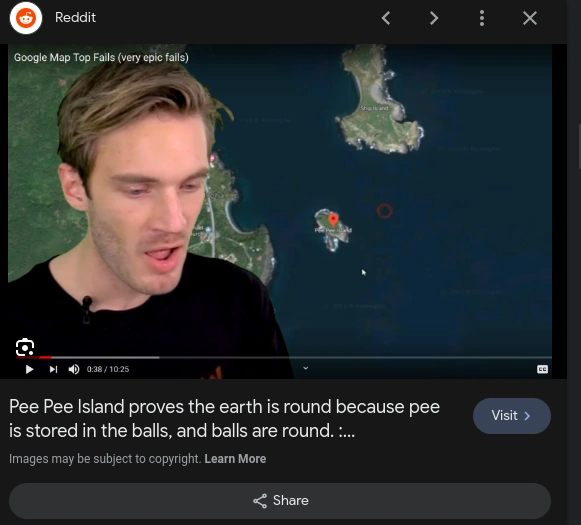
Task: Go to the next image result
Action: [434, 18]
